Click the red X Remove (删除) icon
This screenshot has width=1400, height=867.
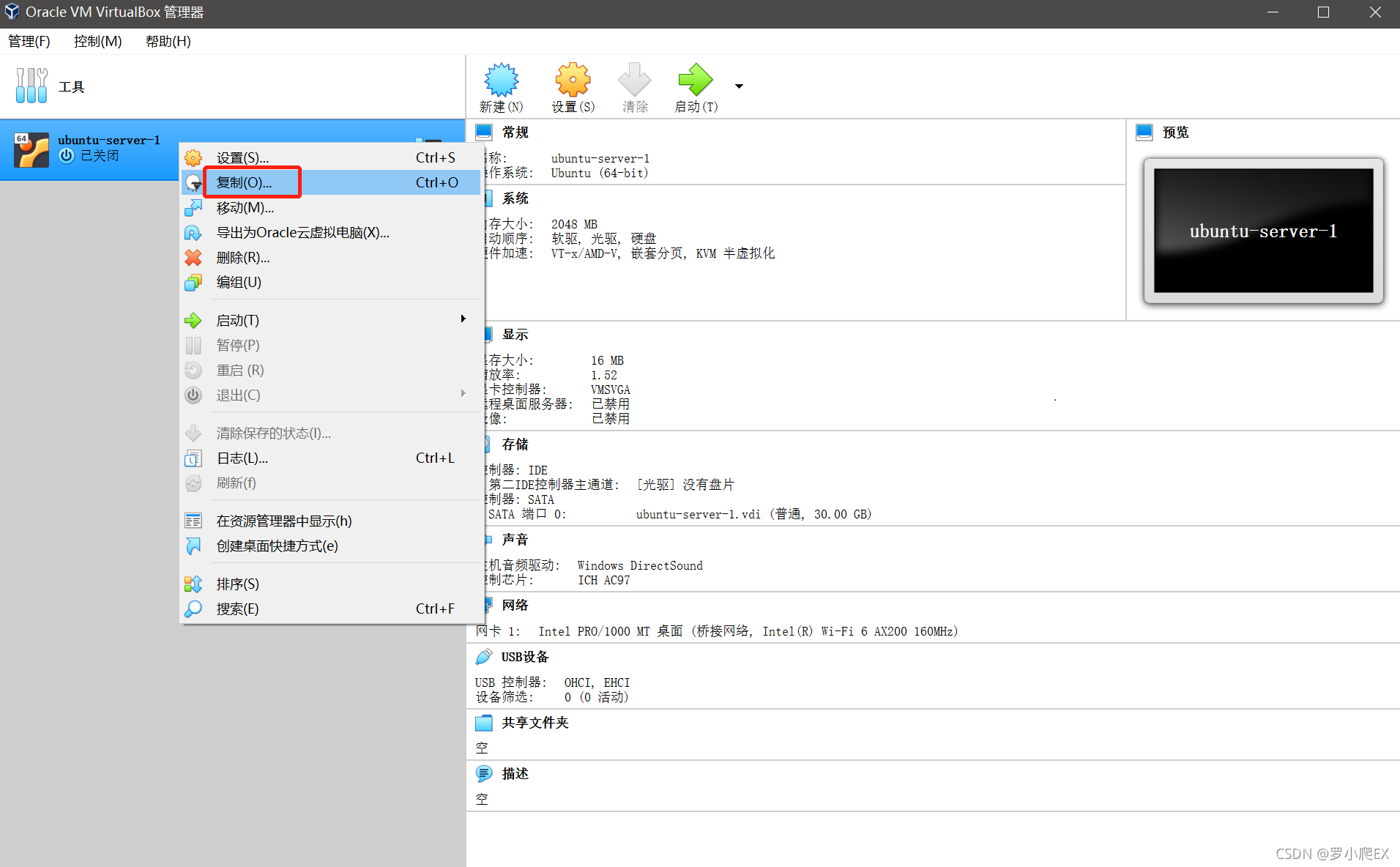point(193,258)
